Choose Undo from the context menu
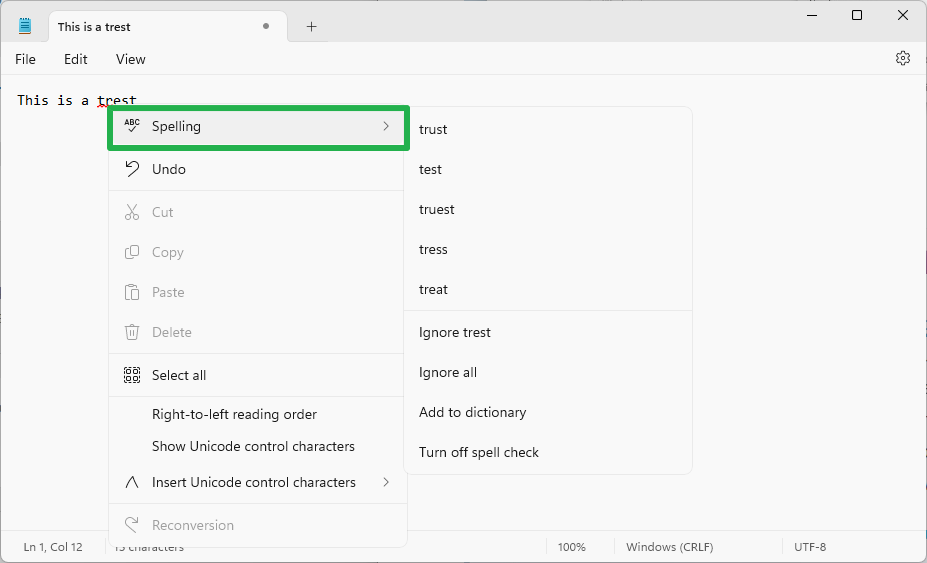The width and height of the screenshot is (927, 563). (258, 169)
